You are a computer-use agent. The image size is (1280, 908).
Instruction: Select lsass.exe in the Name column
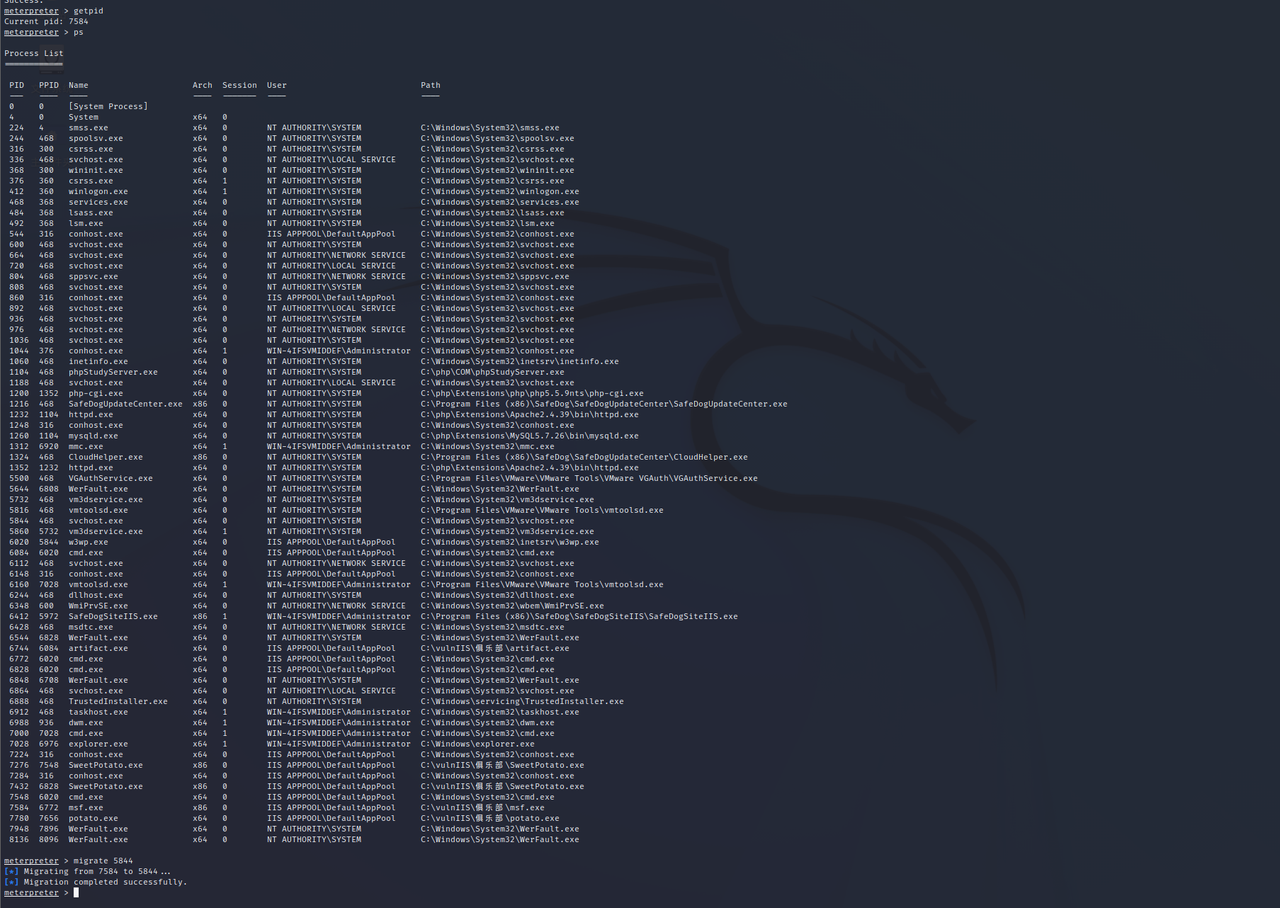(x=91, y=213)
